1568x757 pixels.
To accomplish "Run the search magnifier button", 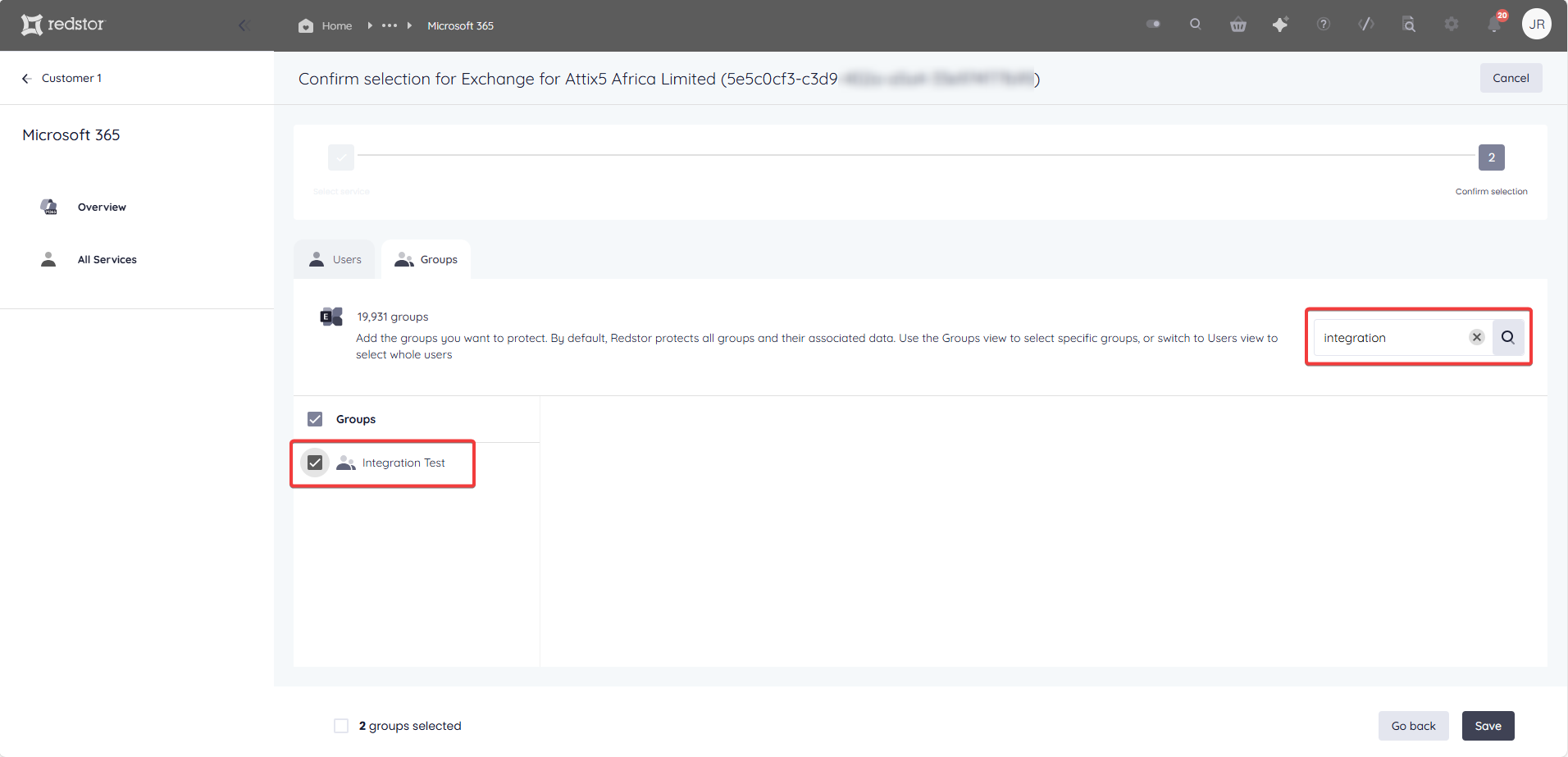I will (1508, 337).
